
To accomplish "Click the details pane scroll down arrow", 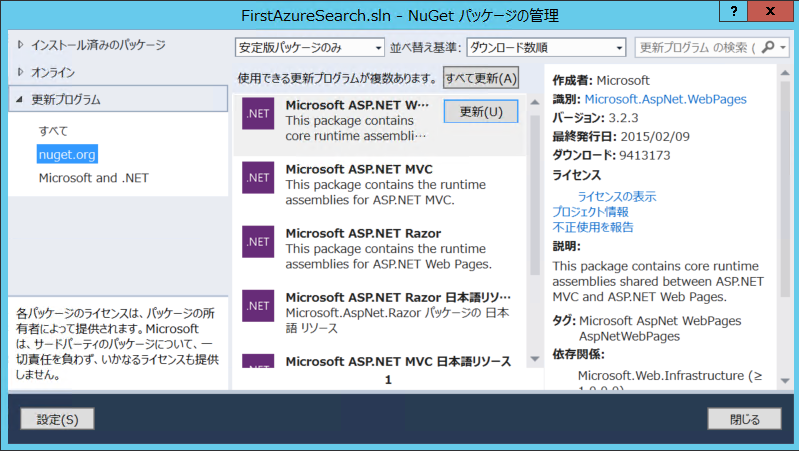I will click(x=785, y=381).
